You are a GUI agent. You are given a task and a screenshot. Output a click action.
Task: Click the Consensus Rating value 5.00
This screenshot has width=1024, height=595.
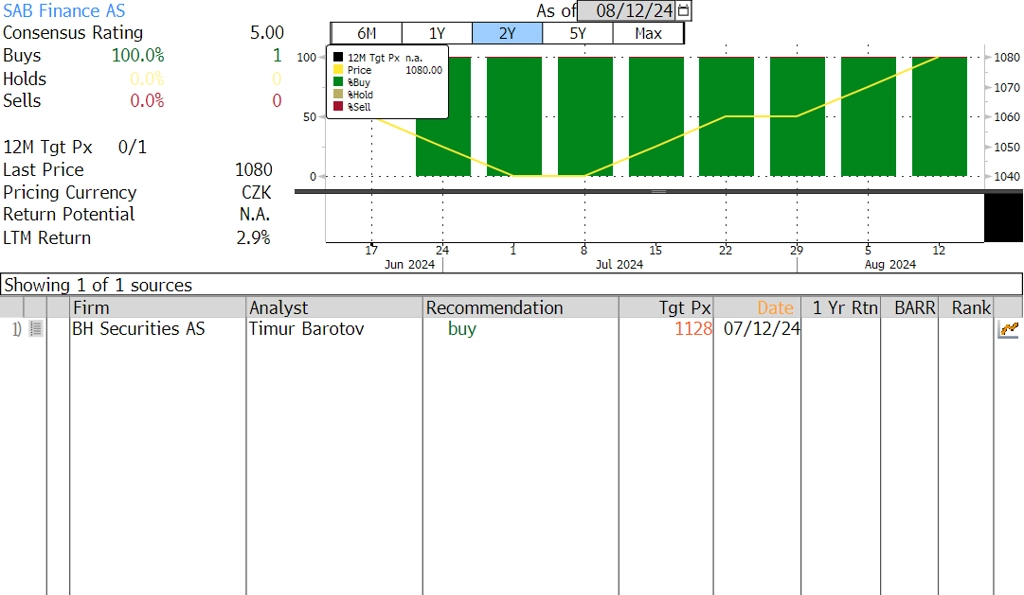[266, 33]
